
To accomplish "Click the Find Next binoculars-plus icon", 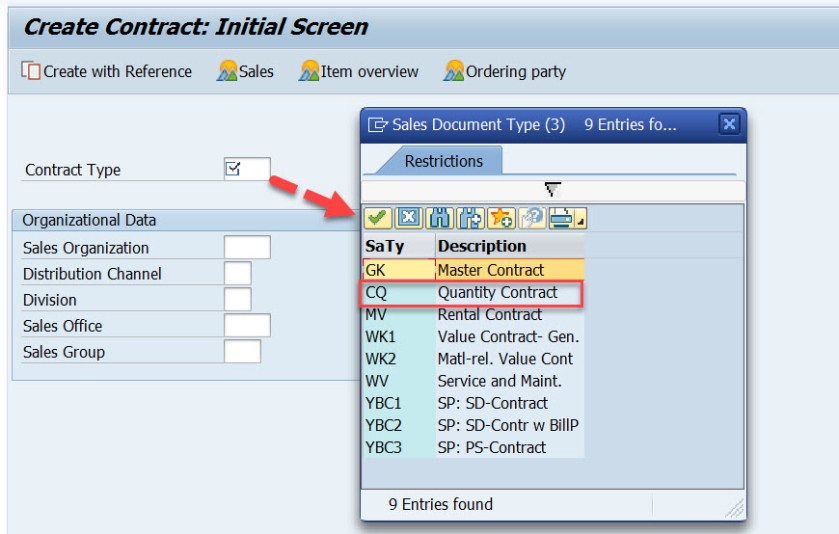I will point(470,218).
